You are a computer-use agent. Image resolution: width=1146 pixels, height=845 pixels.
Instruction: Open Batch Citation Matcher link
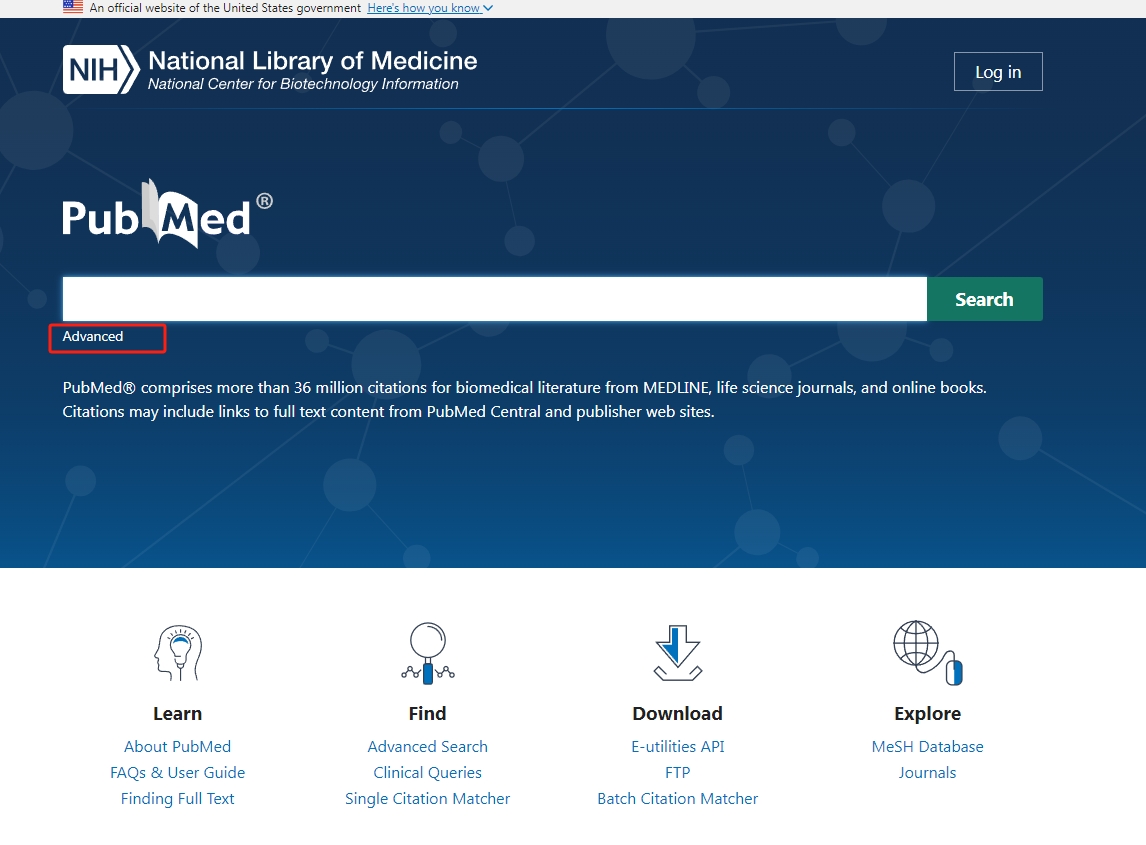[x=678, y=799]
